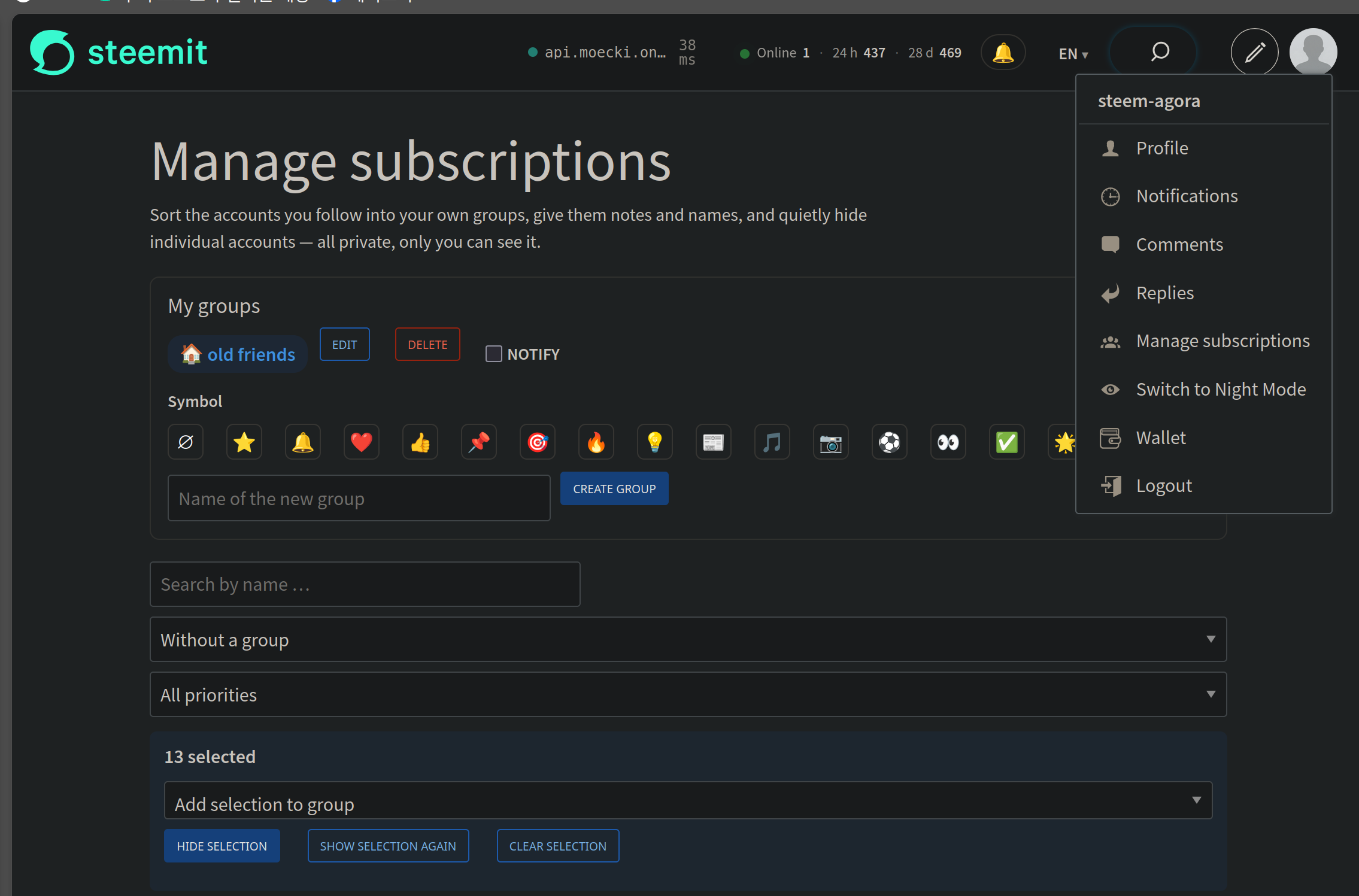Choose the bell symbol for the group
Viewport: 1359px width, 896px height.
303,442
